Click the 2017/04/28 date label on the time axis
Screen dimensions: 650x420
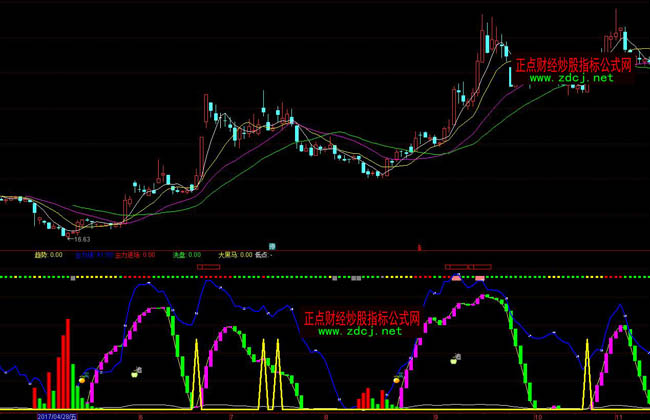coord(62,414)
